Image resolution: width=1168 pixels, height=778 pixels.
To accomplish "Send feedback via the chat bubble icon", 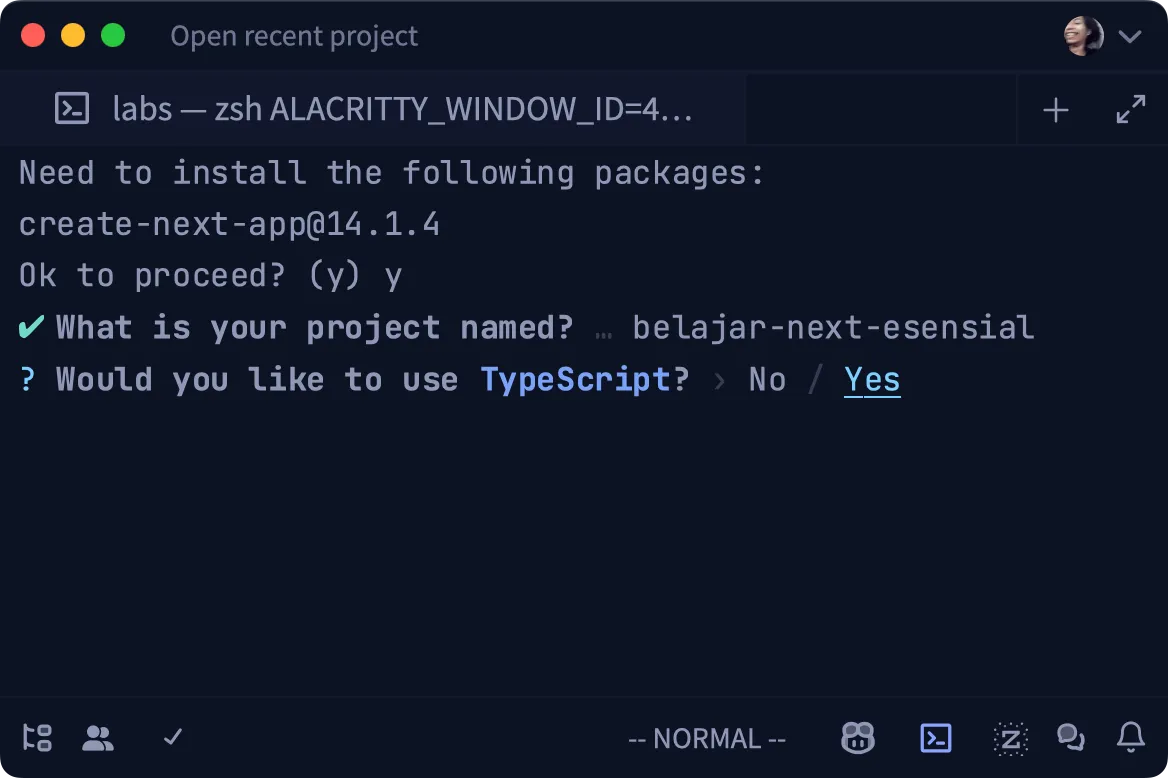I will tap(1071, 738).
